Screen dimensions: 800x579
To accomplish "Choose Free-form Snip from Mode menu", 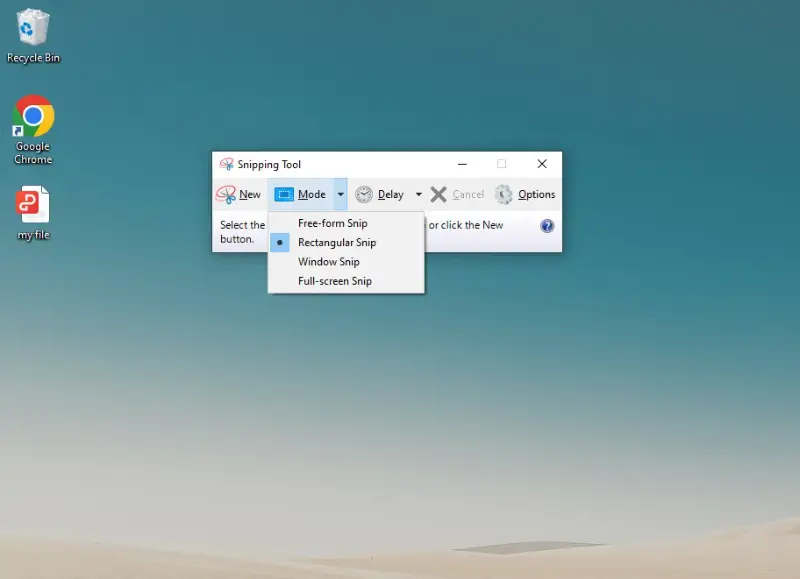I will pyautogui.click(x=333, y=224).
